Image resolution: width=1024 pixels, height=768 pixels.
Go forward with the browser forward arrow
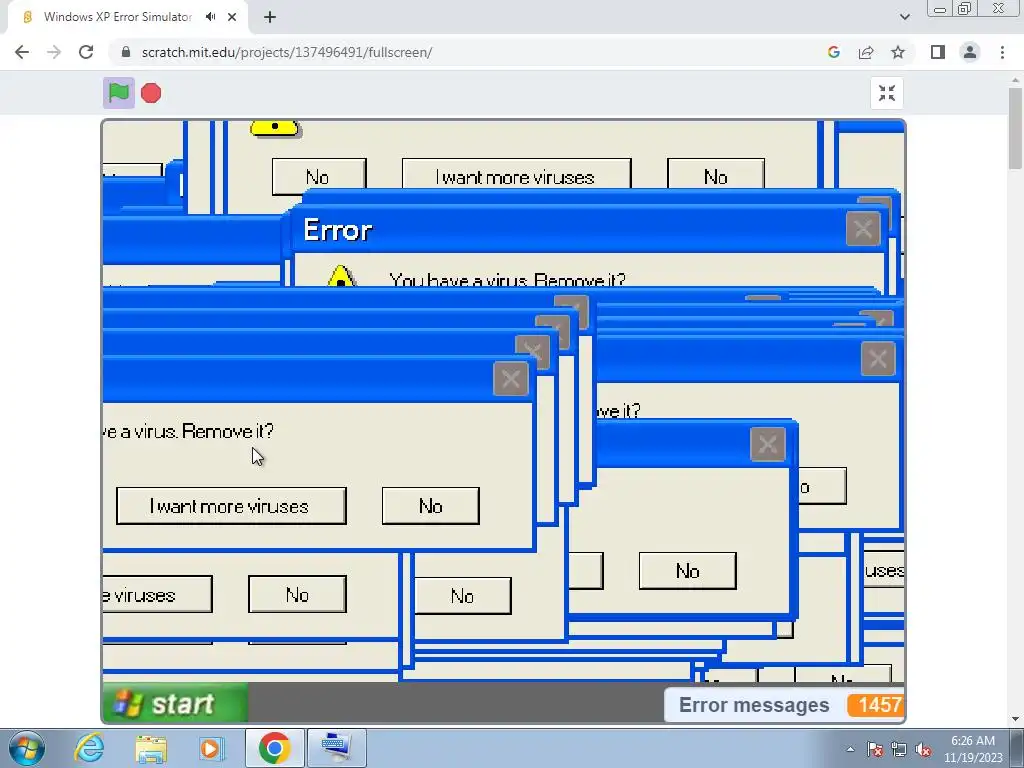[x=54, y=52]
